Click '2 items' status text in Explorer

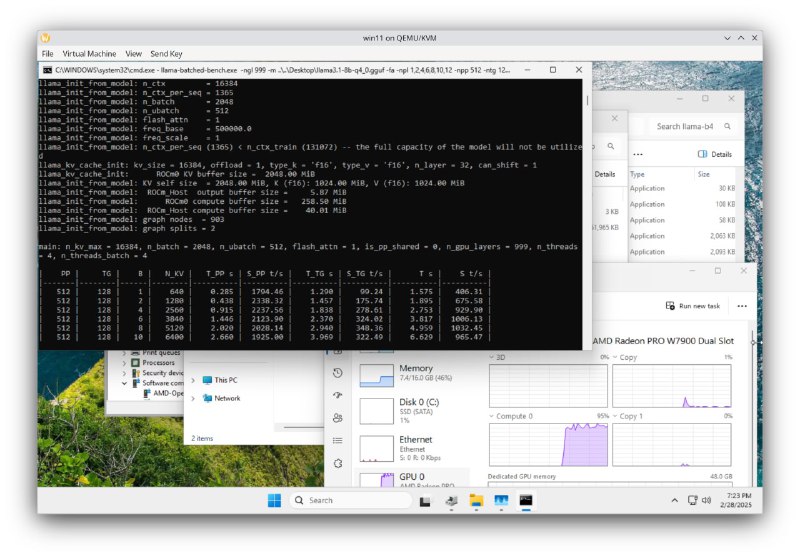point(202,439)
